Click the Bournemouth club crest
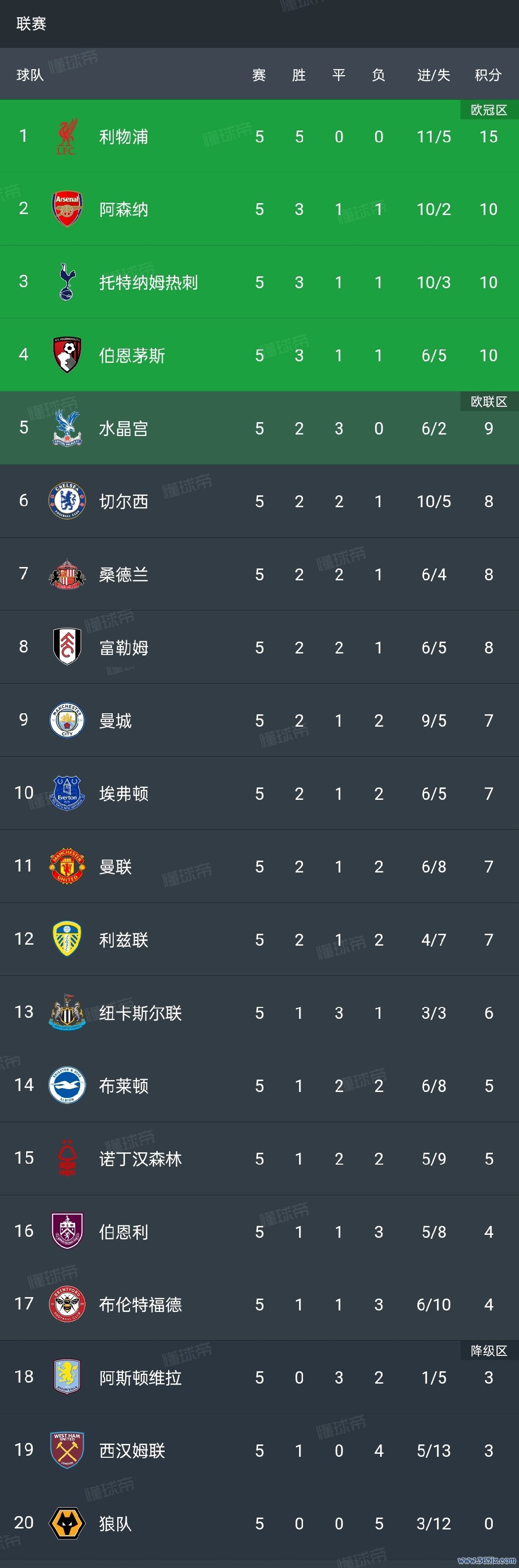The height and width of the screenshot is (1568, 519). point(67,355)
